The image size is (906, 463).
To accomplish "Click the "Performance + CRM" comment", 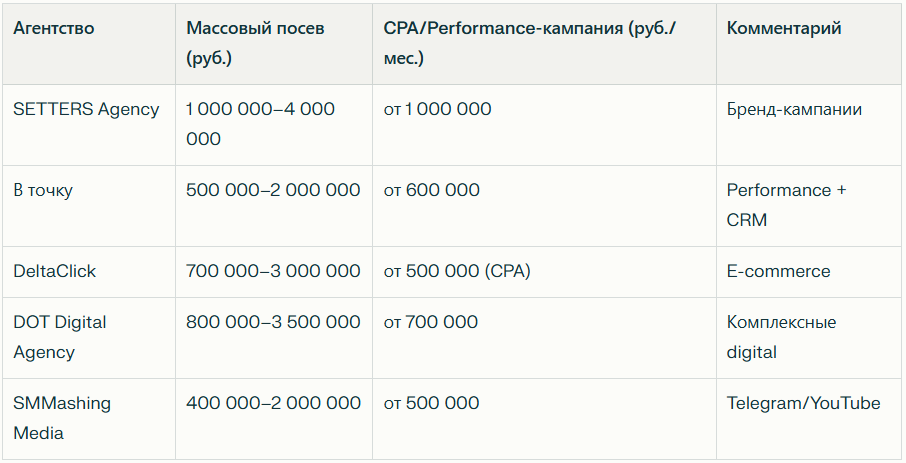I will (786, 205).
